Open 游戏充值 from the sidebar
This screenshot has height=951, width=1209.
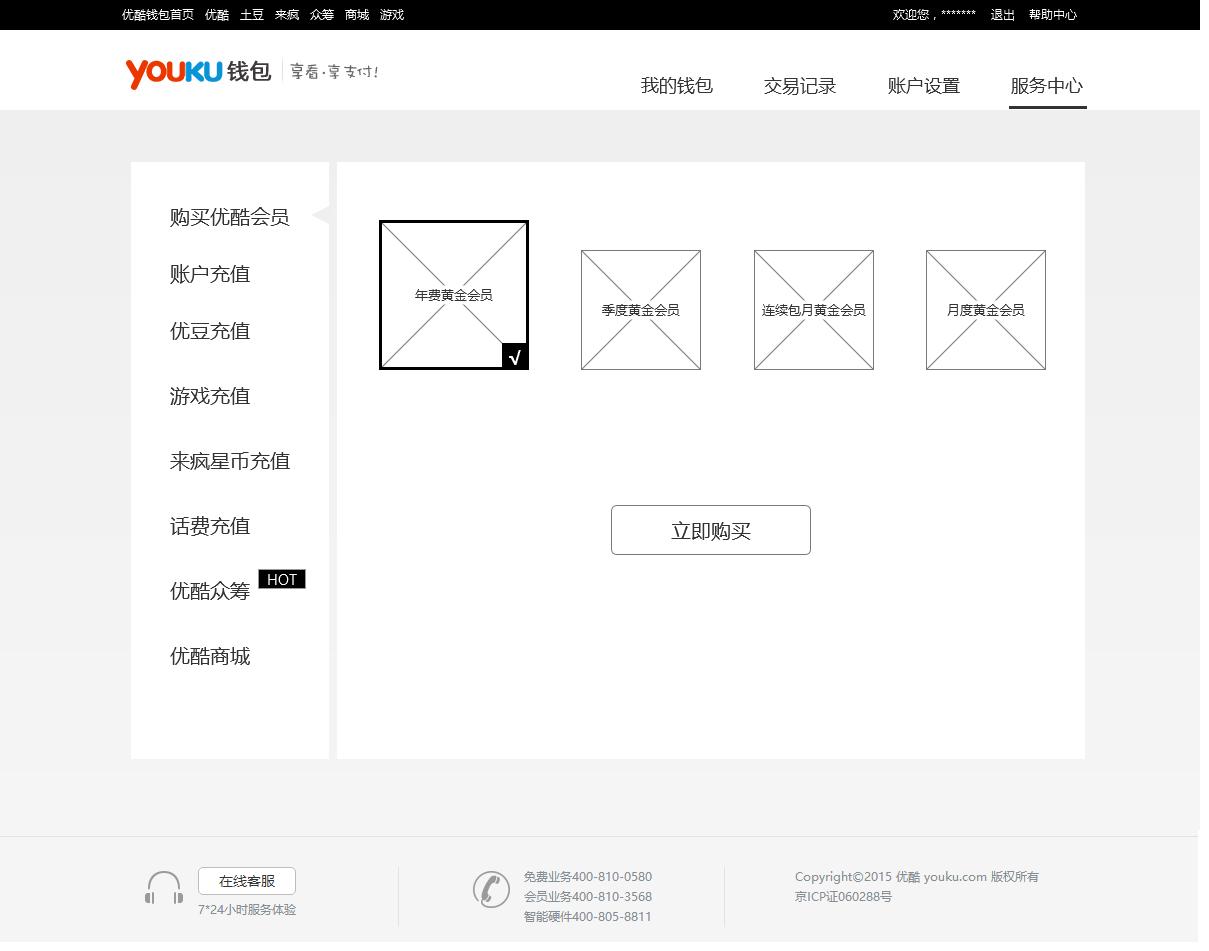[210, 396]
